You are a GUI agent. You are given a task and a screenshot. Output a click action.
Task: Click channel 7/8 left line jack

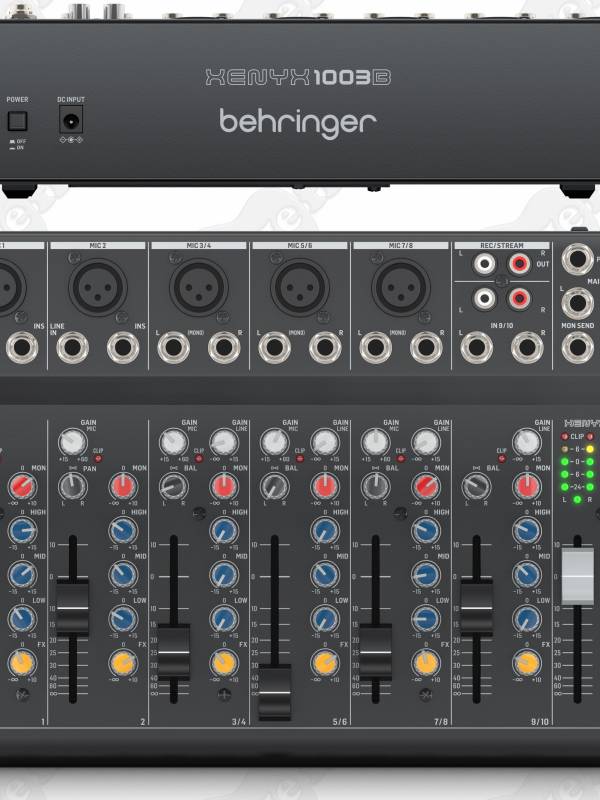(376, 347)
